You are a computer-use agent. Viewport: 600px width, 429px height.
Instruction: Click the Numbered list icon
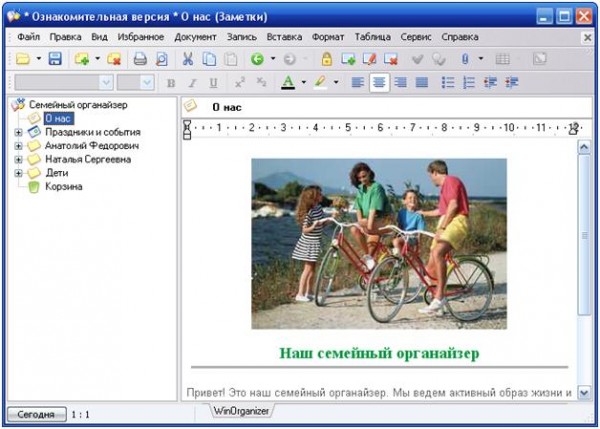[x=469, y=82]
